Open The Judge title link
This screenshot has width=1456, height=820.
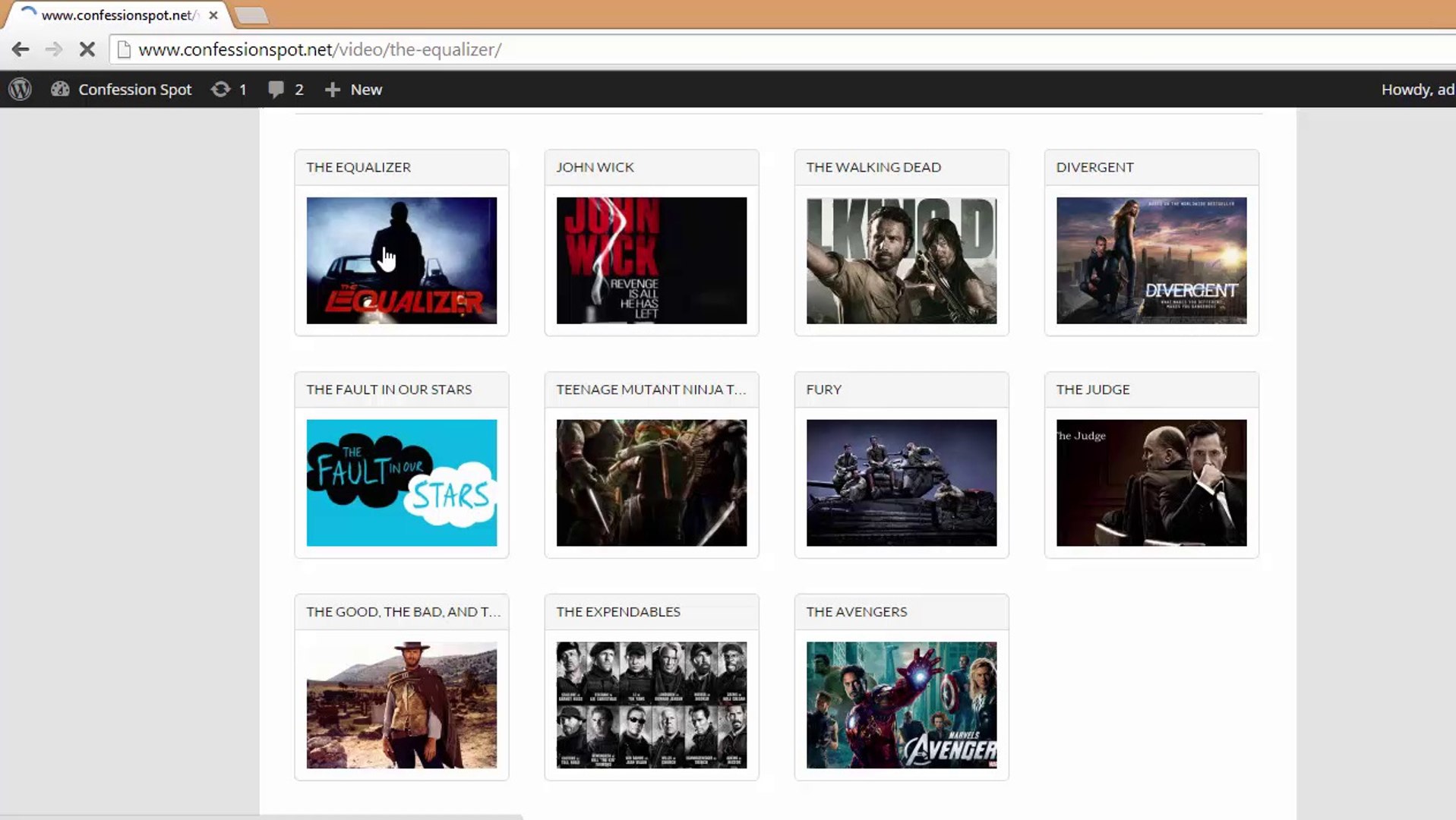click(x=1093, y=389)
